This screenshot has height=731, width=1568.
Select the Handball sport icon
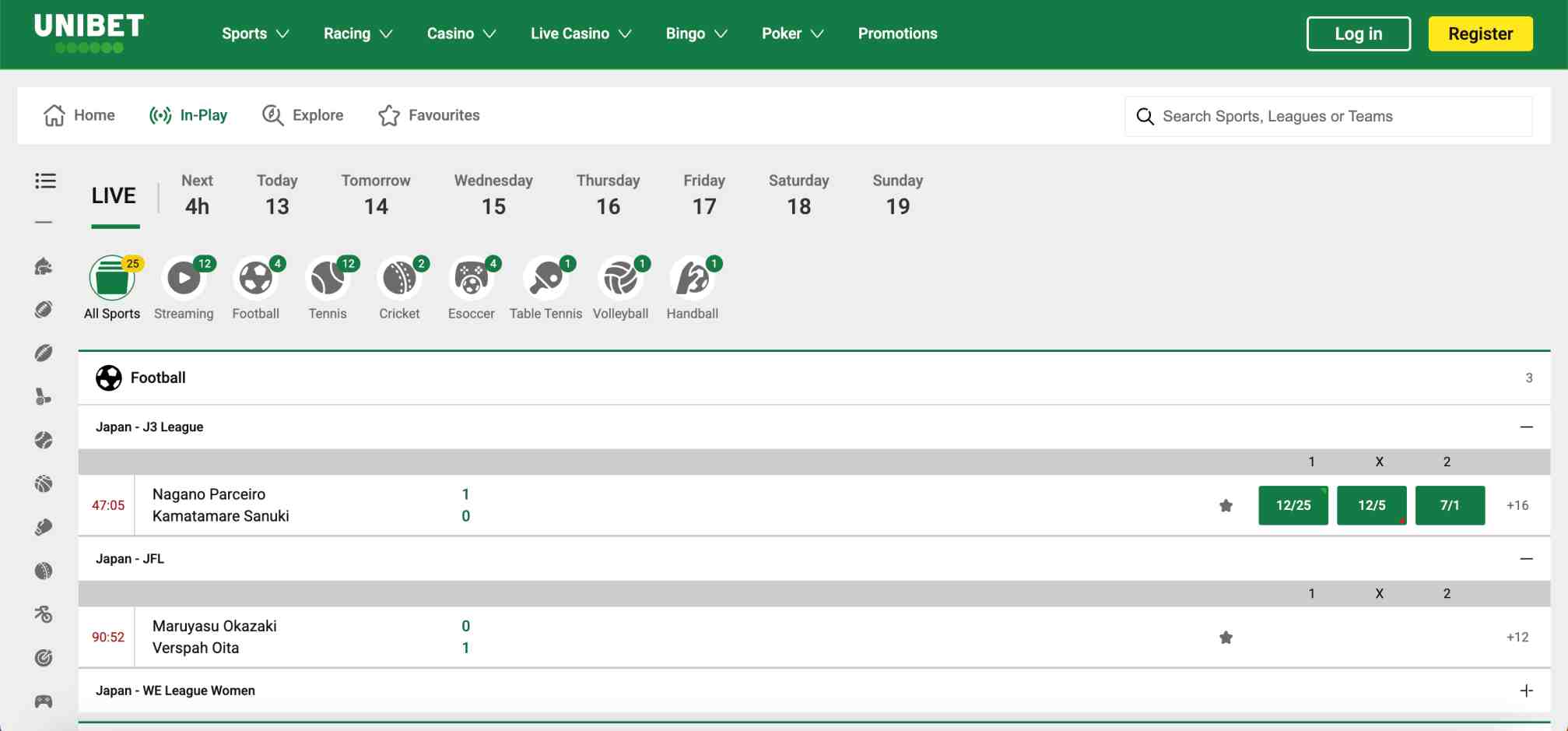click(x=692, y=278)
